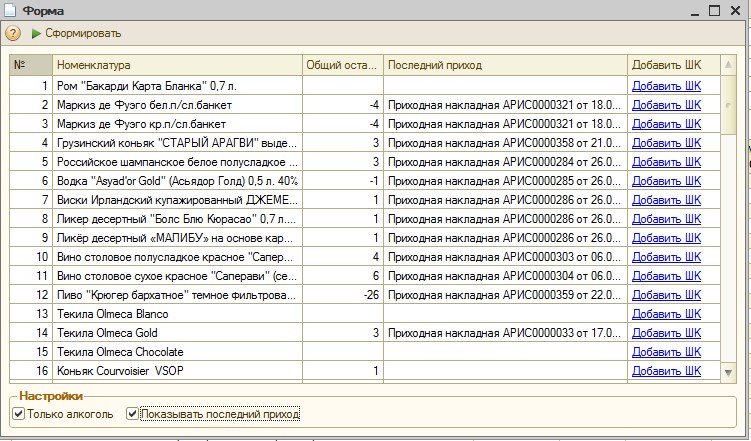Select Ликер десертный "Болс Блю Кюрасао" cell

[177, 219]
